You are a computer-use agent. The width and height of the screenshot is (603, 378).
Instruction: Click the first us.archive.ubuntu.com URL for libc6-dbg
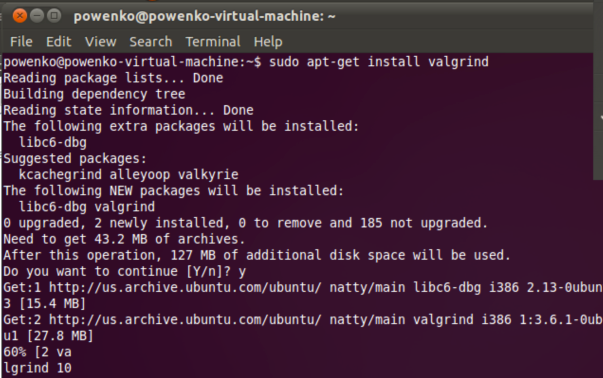pyautogui.click(x=185, y=288)
